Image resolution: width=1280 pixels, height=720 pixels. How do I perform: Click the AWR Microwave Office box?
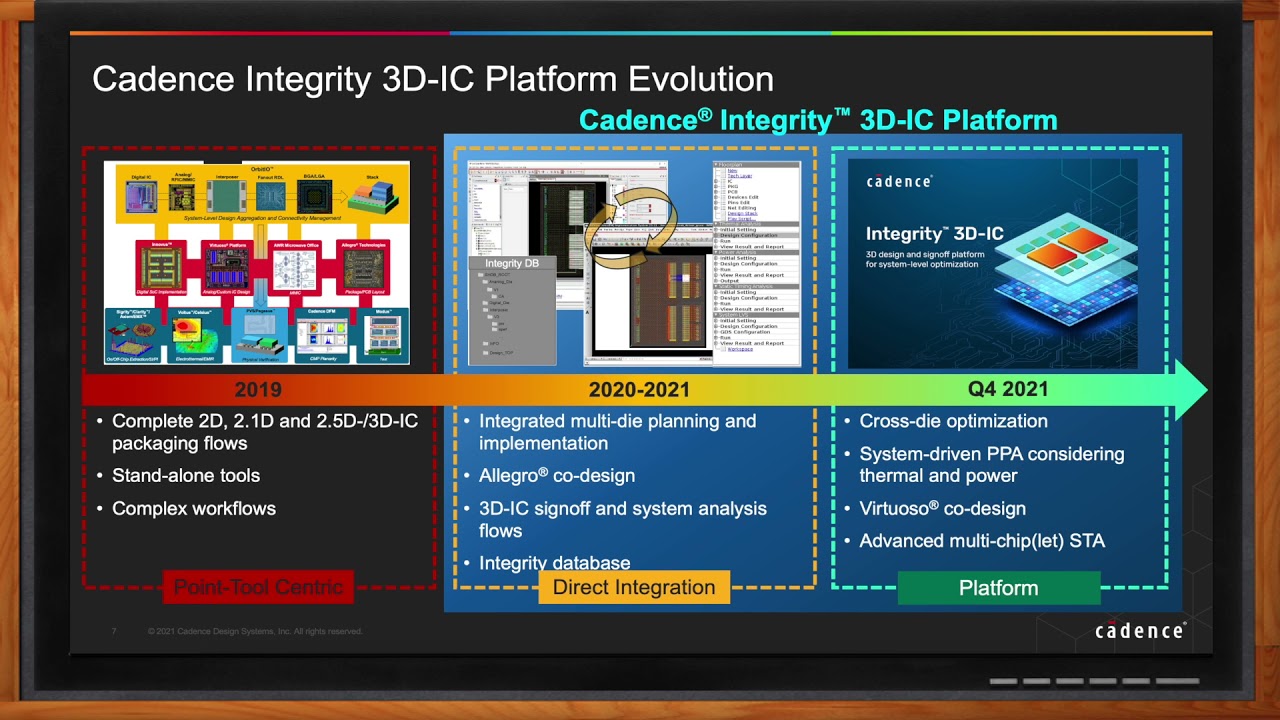294,268
